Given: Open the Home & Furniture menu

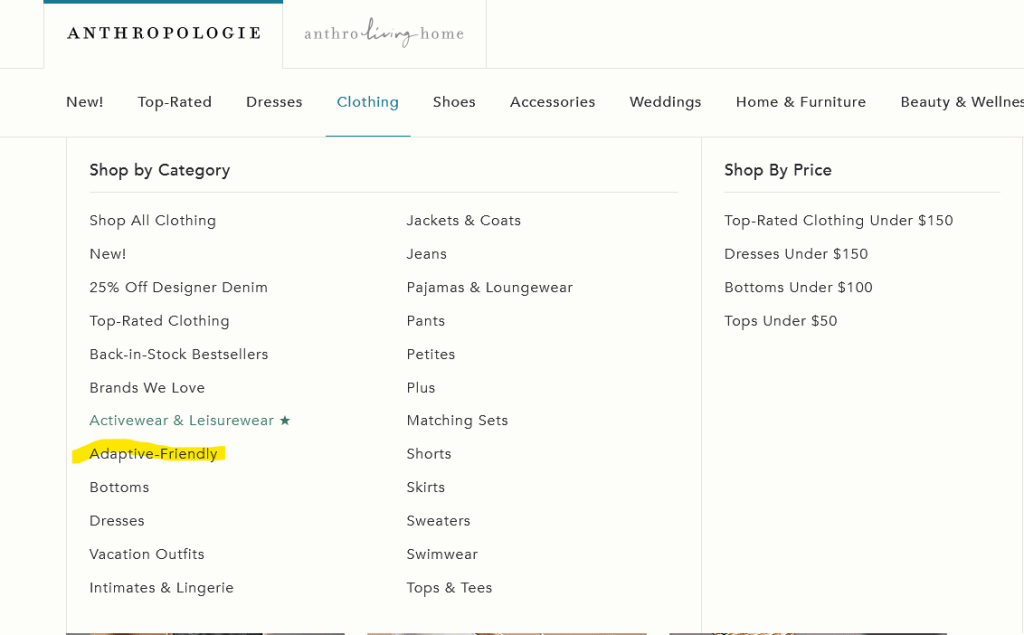Looking at the screenshot, I should click(801, 102).
